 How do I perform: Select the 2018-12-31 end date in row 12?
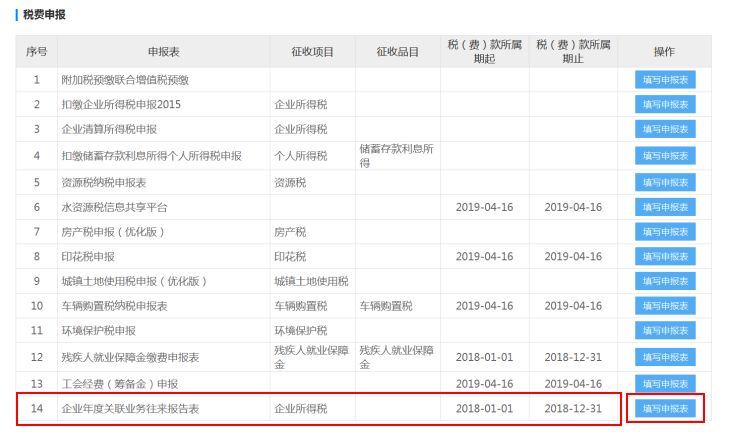click(573, 357)
